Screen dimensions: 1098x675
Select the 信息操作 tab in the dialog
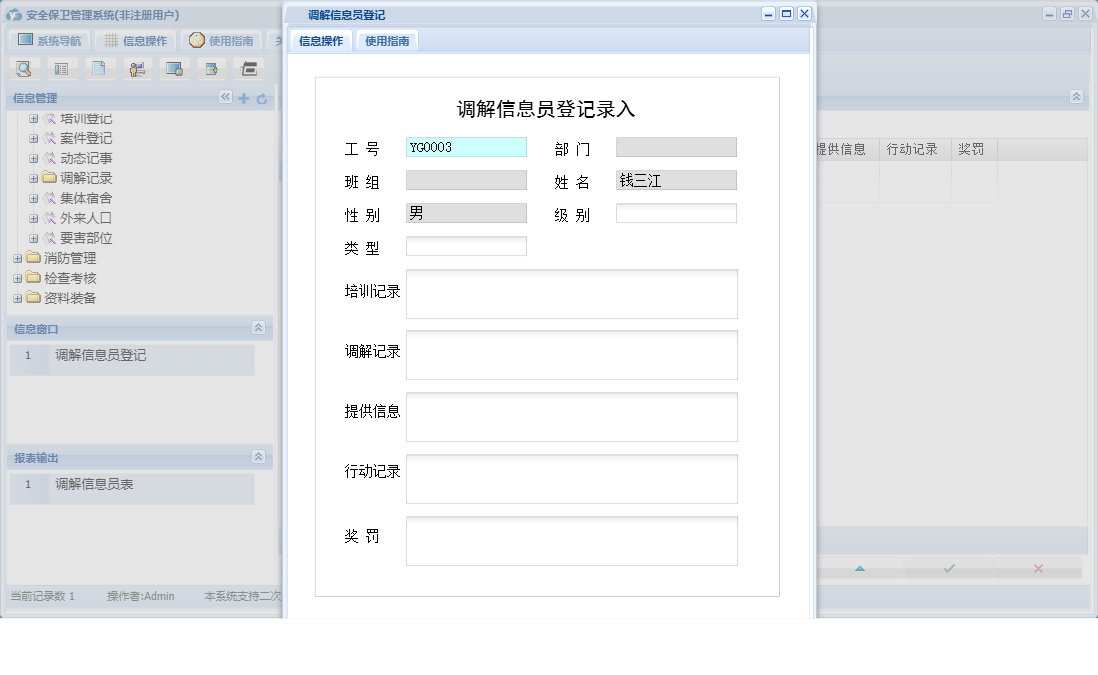click(x=319, y=42)
